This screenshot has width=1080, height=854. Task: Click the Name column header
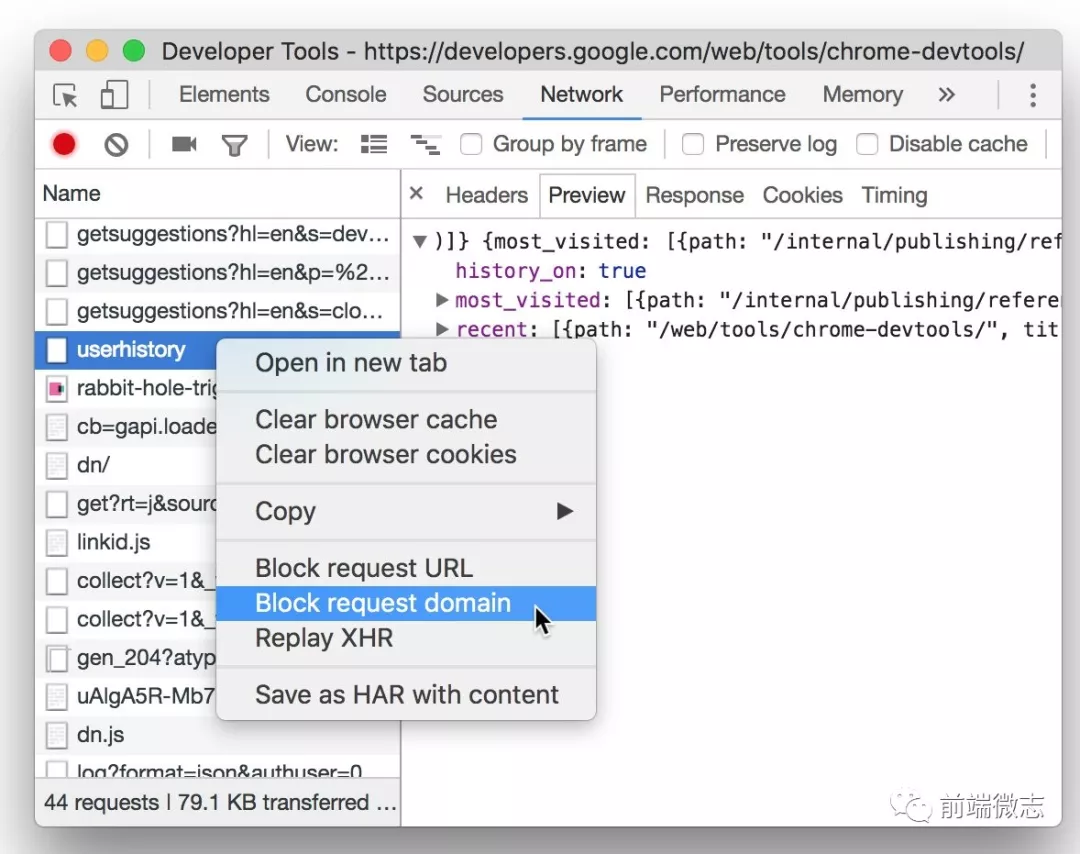pos(218,194)
